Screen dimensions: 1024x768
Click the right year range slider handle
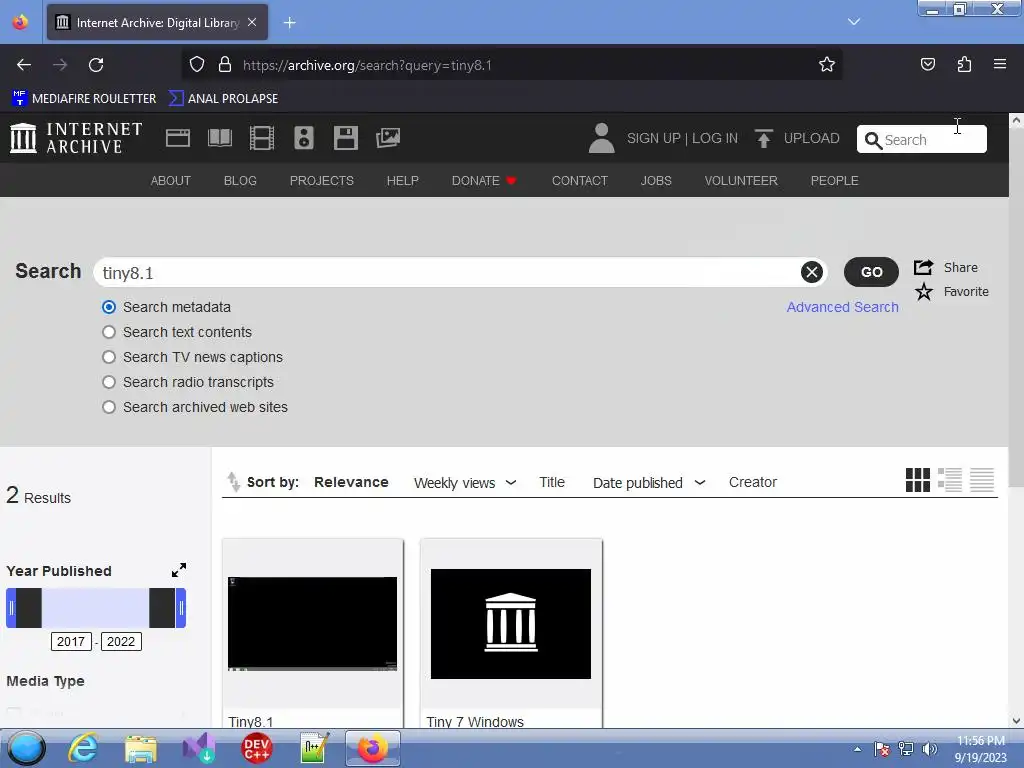(x=181, y=608)
